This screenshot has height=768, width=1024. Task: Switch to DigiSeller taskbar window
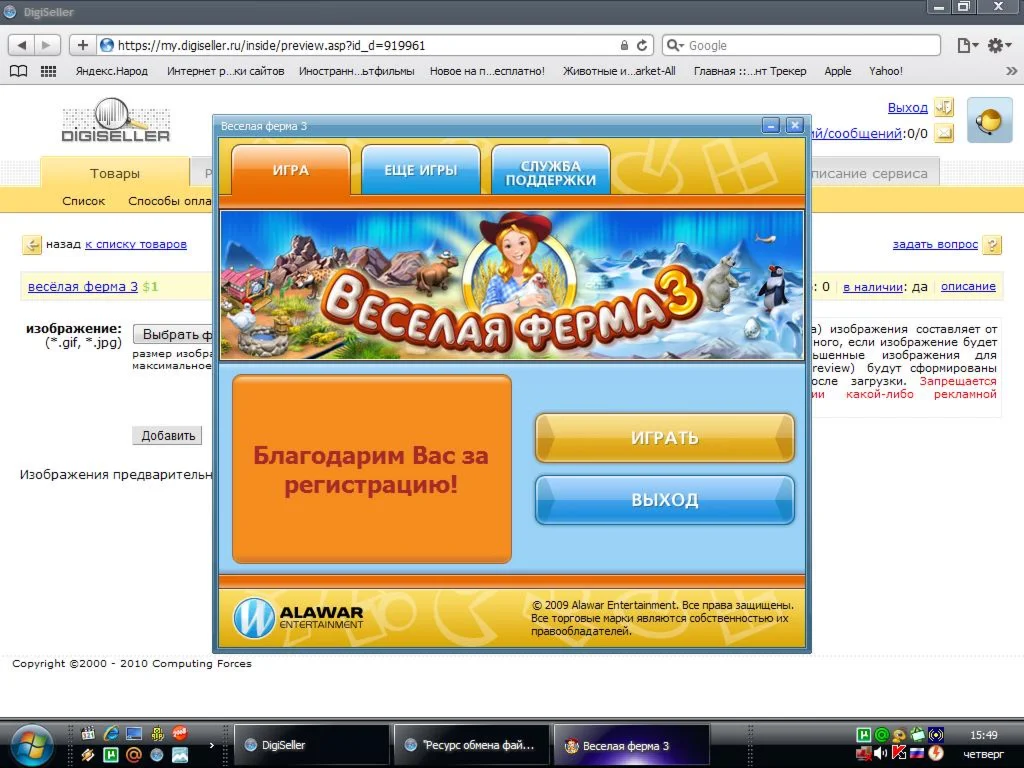[311, 745]
